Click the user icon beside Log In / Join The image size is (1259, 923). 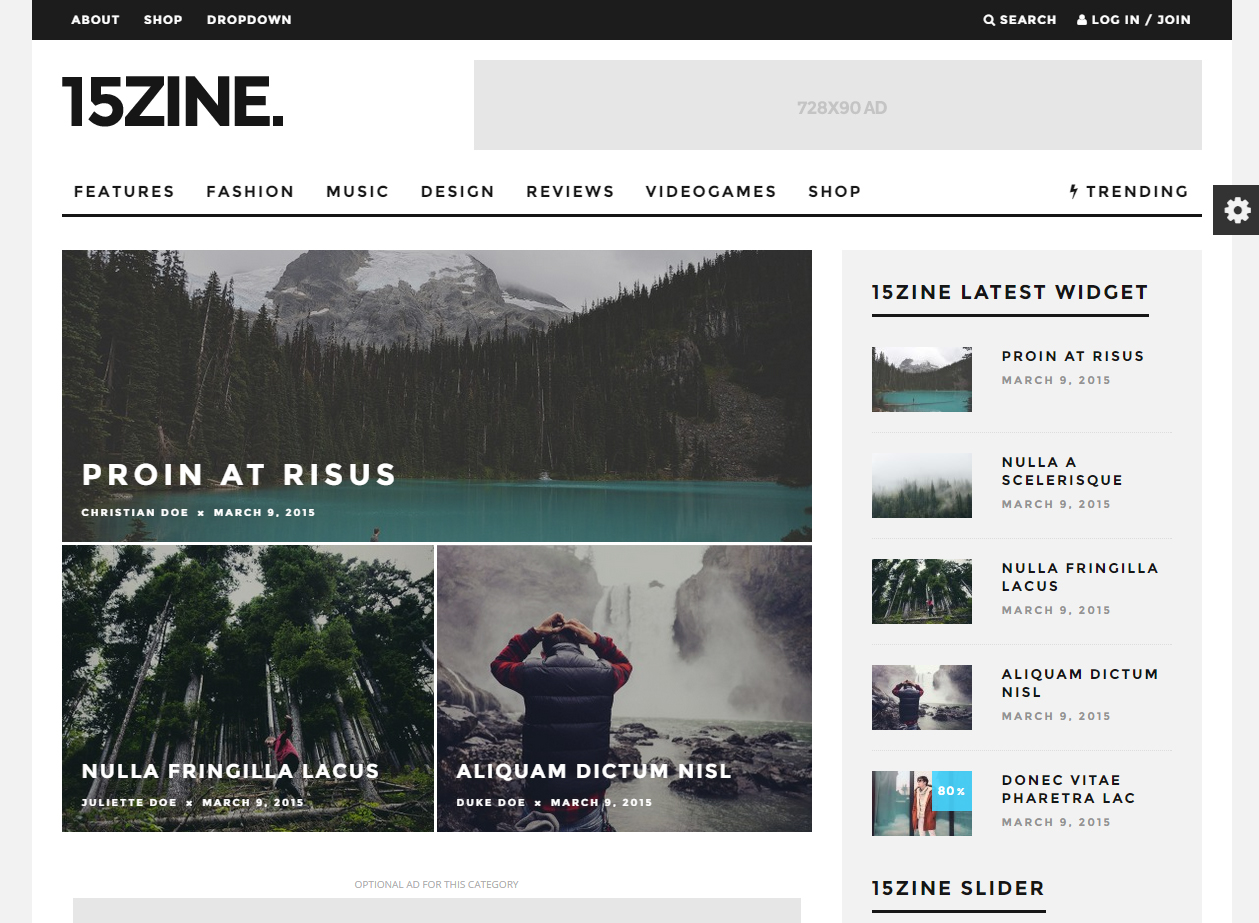point(1082,20)
